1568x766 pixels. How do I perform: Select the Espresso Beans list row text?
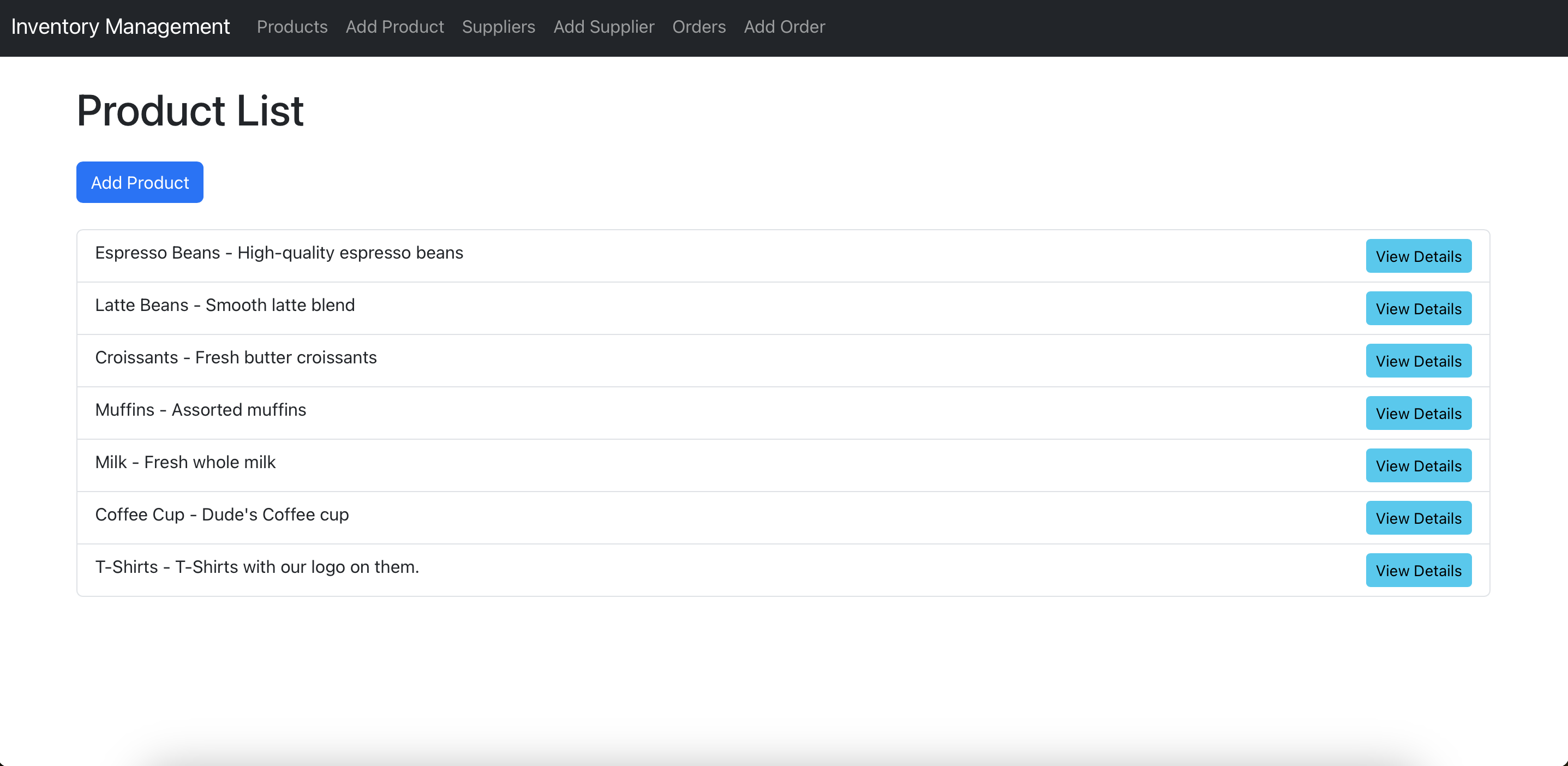click(x=279, y=253)
